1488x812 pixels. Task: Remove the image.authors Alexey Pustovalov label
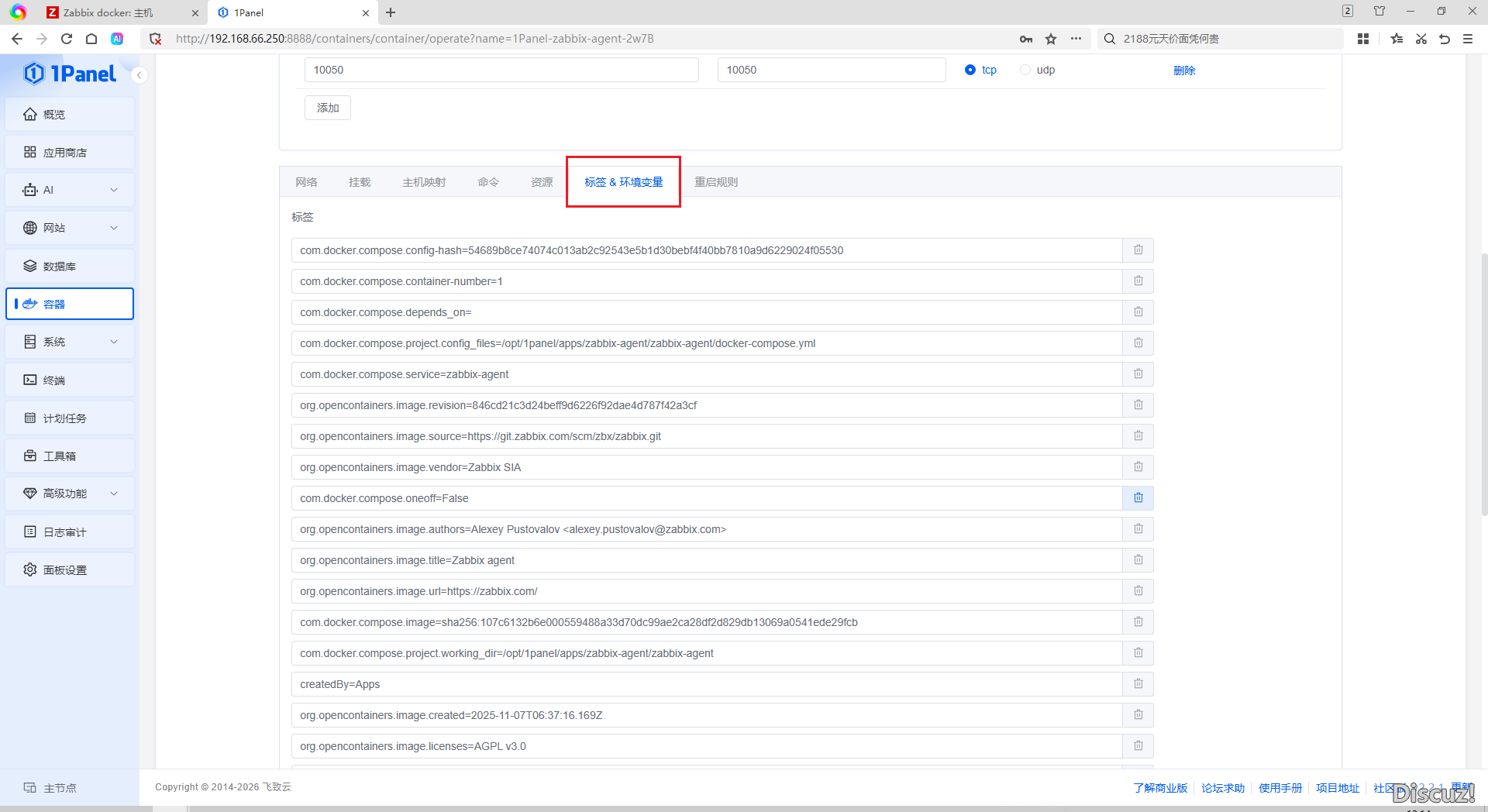(1138, 529)
